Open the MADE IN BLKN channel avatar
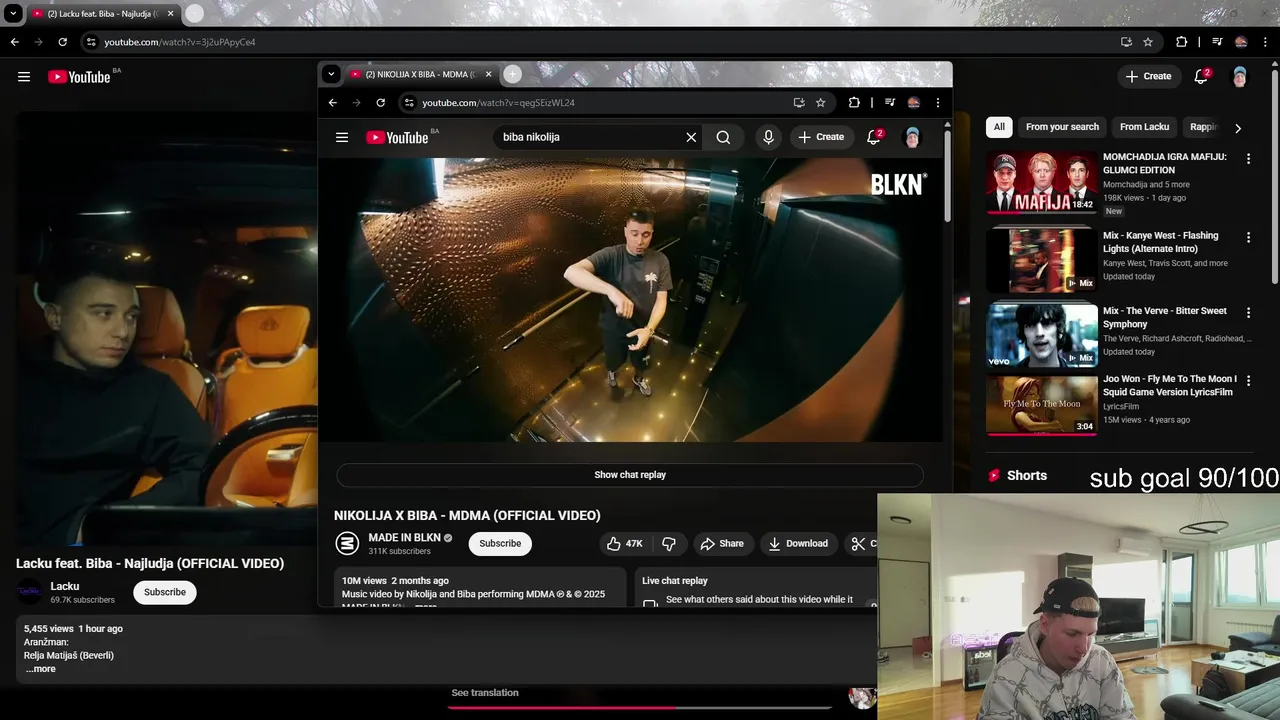1280x720 pixels. pyautogui.click(x=347, y=543)
